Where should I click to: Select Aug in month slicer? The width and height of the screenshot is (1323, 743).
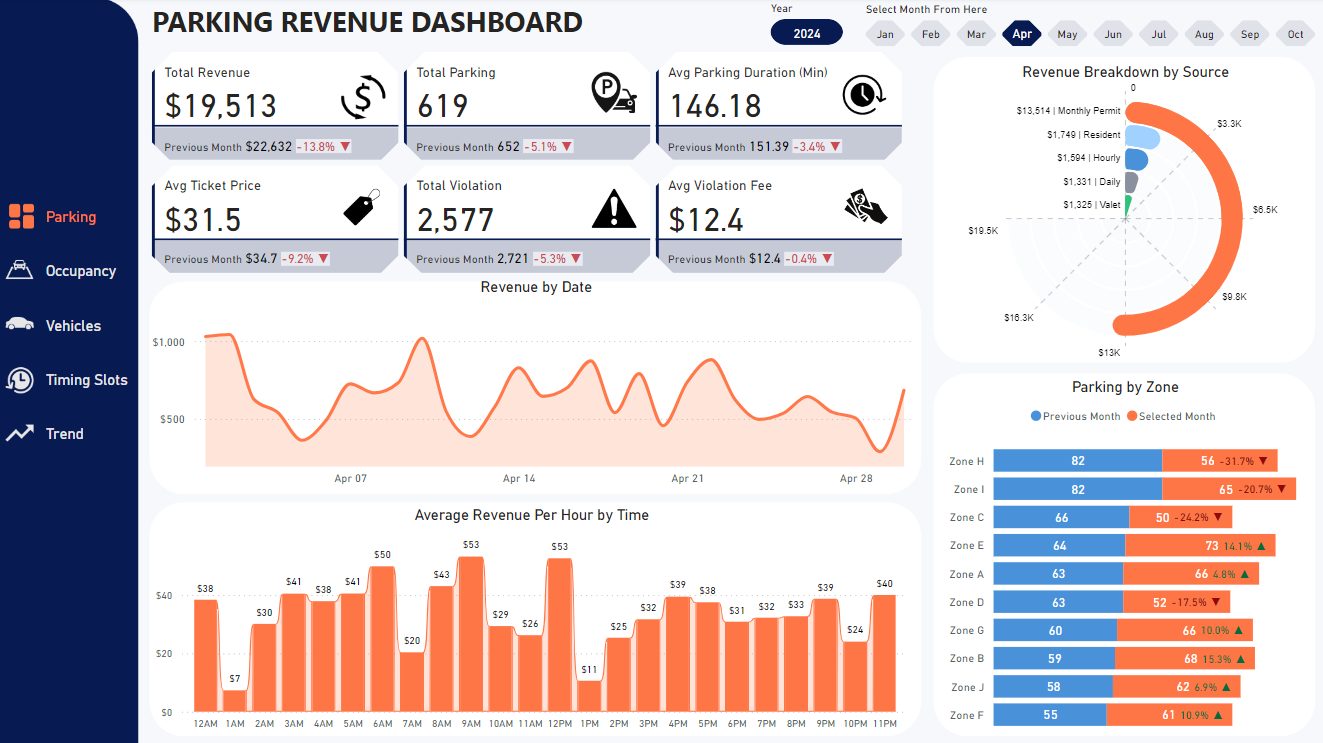click(x=1204, y=34)
